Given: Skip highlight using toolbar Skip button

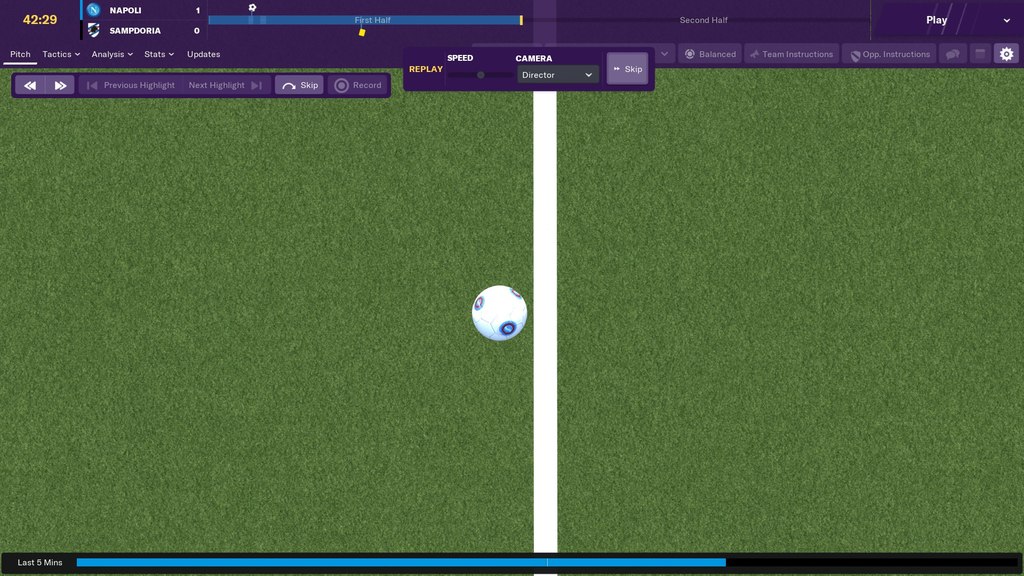Looking at the screenshot, I should click(299, 85).
